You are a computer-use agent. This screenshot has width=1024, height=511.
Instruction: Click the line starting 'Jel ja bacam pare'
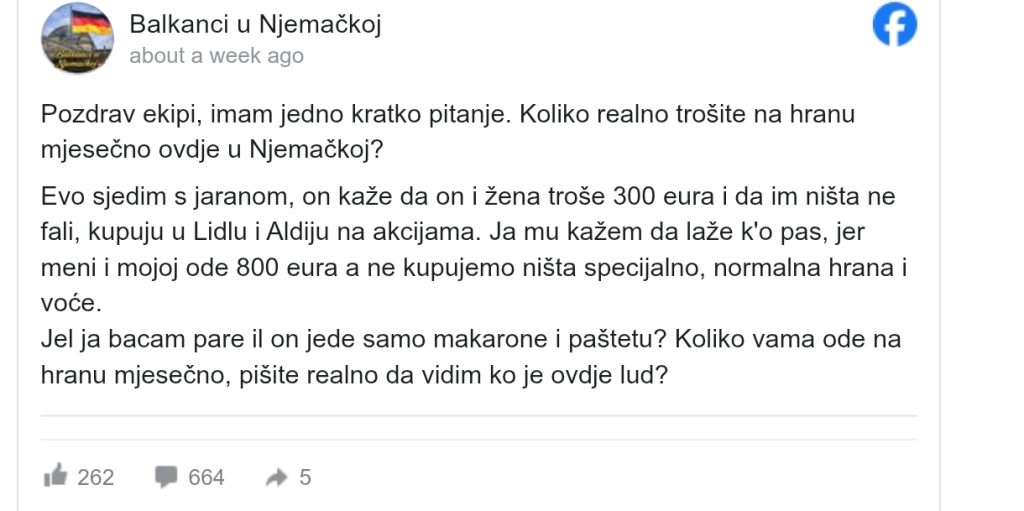[x=471, y=339]
